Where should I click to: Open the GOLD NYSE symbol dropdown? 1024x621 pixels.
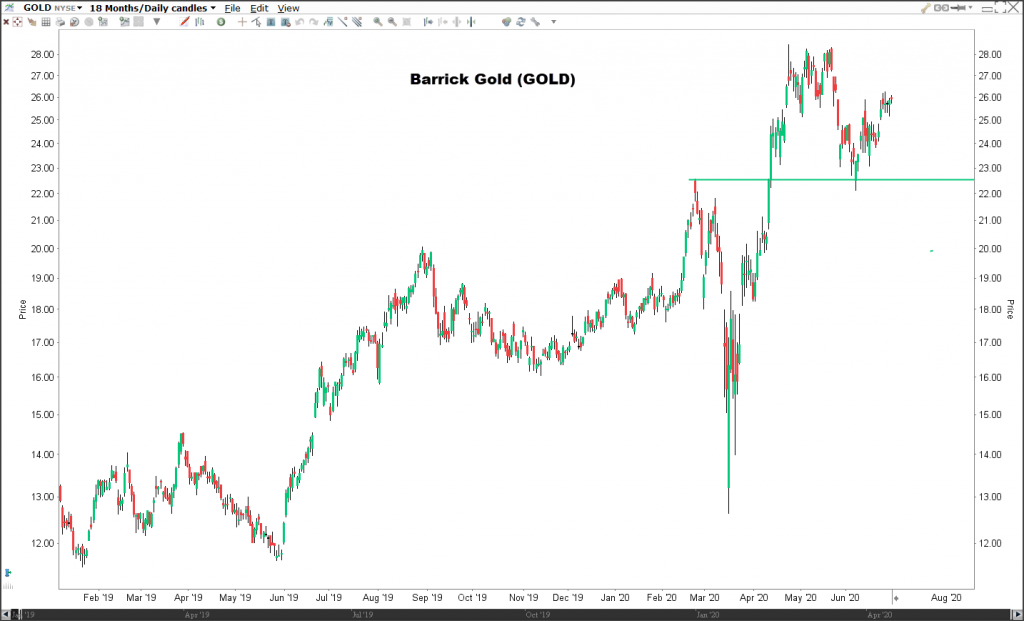(52, 8)
